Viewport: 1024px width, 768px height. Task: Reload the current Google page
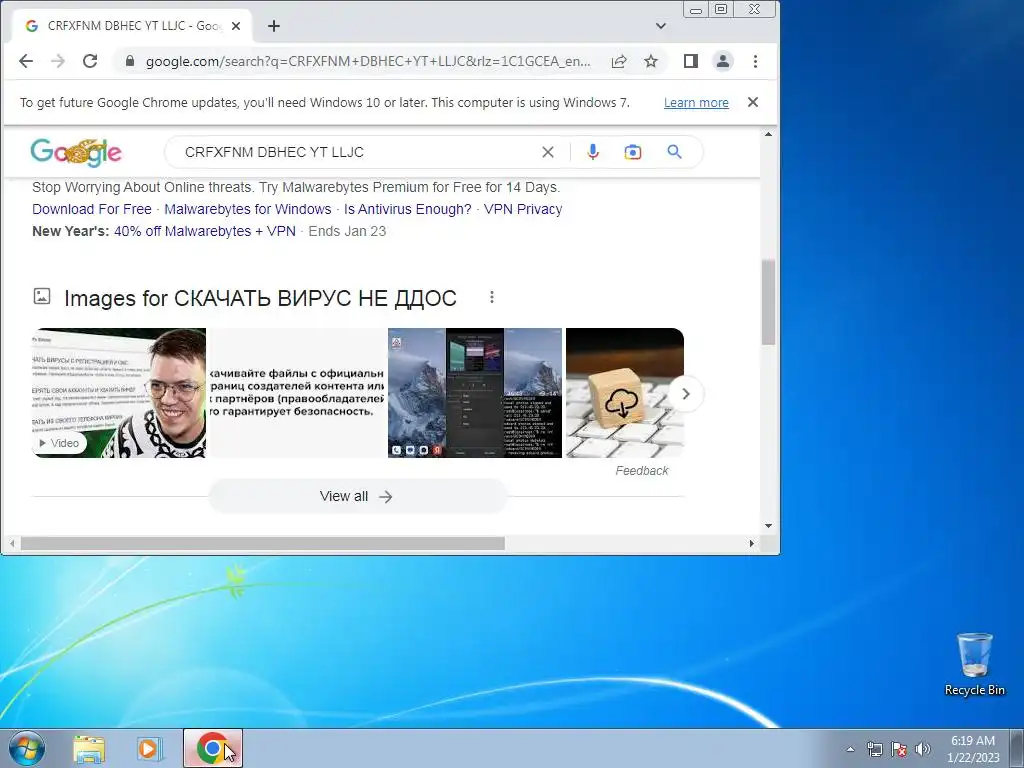[90, 61]
